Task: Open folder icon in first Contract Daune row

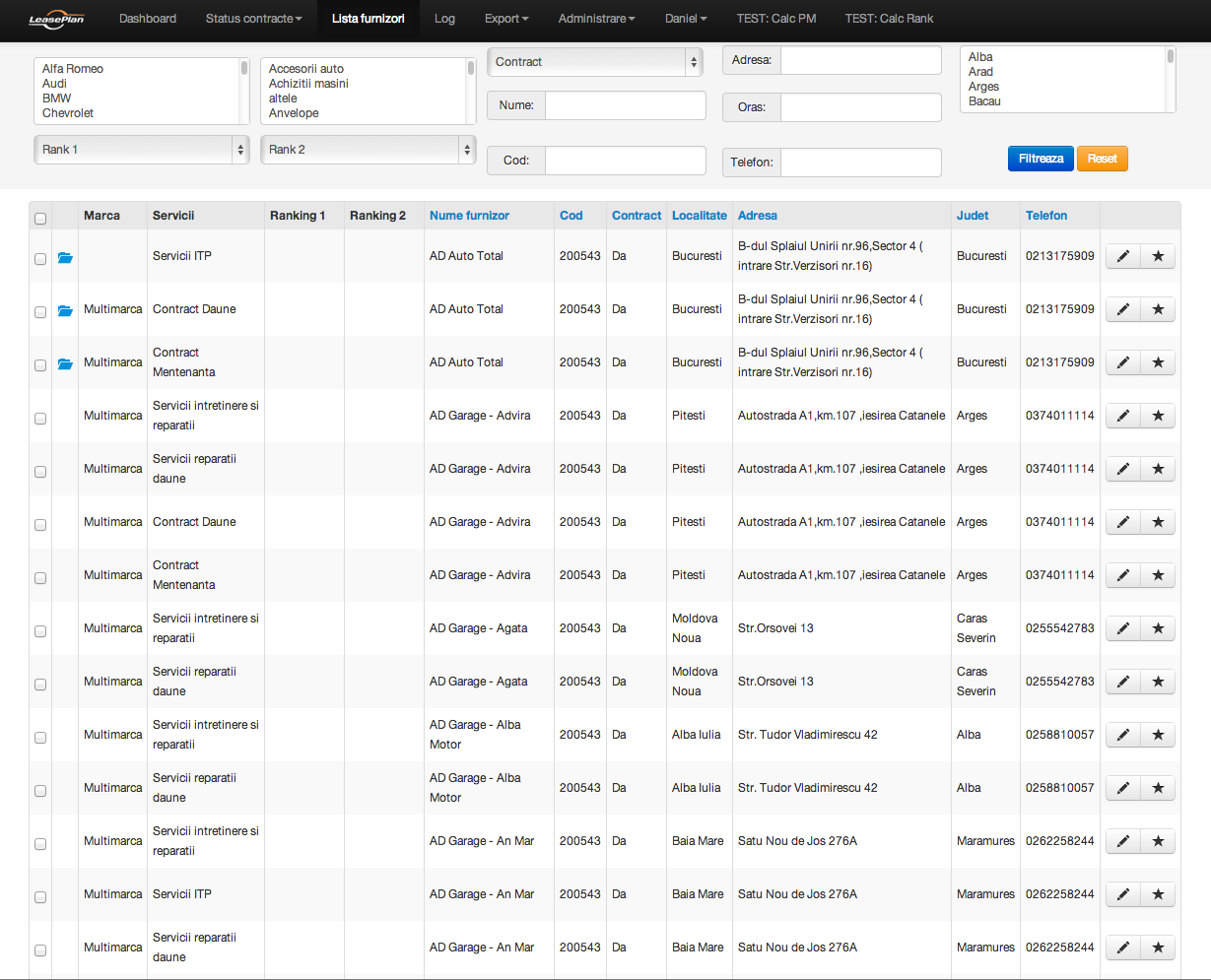Action: point(65,311)
